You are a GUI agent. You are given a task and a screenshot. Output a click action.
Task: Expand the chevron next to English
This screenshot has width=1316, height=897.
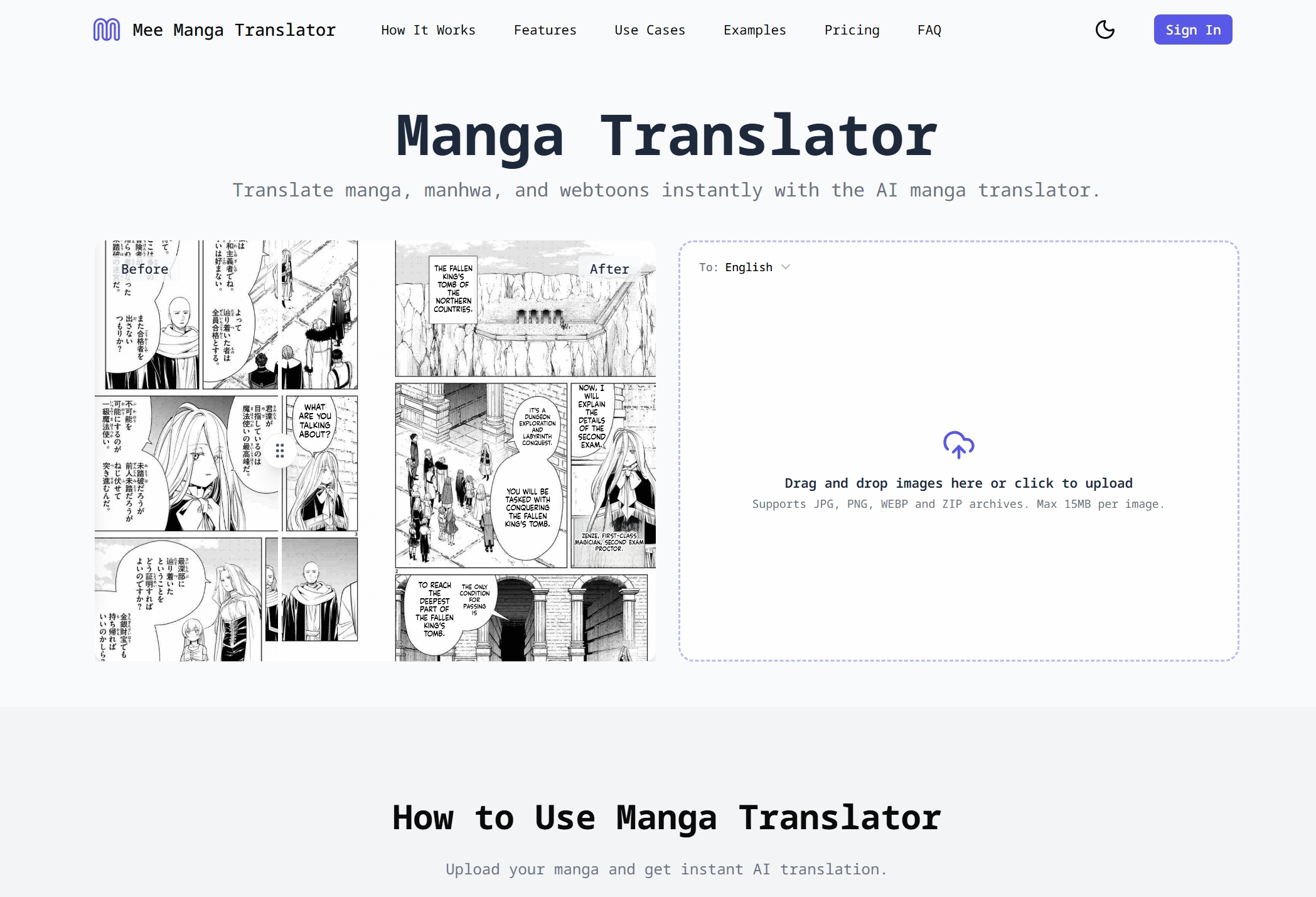pos(785,267)
